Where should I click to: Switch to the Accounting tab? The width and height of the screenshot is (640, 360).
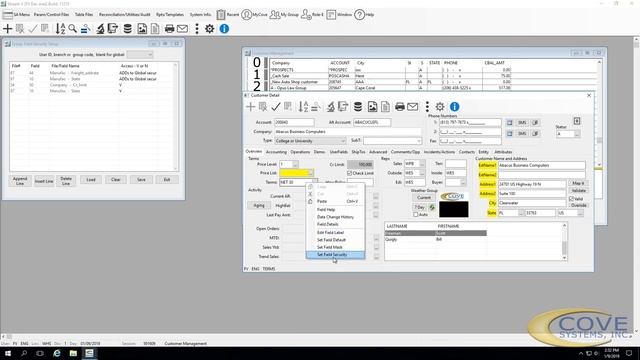click(276, 152)
